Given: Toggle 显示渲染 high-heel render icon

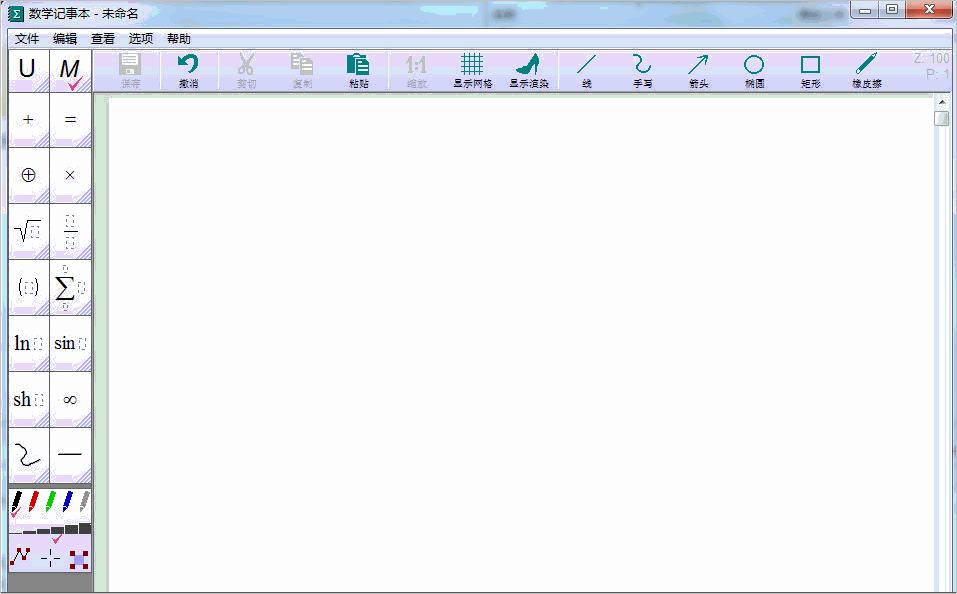Looking at the screenshot, I should pos(529,70).
